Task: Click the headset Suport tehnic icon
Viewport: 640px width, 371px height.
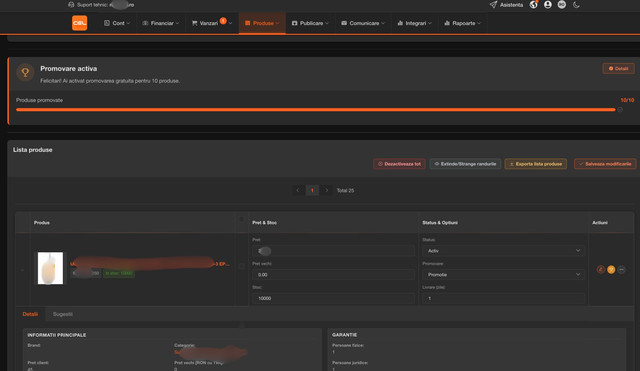Action: (x=71, y=5)
